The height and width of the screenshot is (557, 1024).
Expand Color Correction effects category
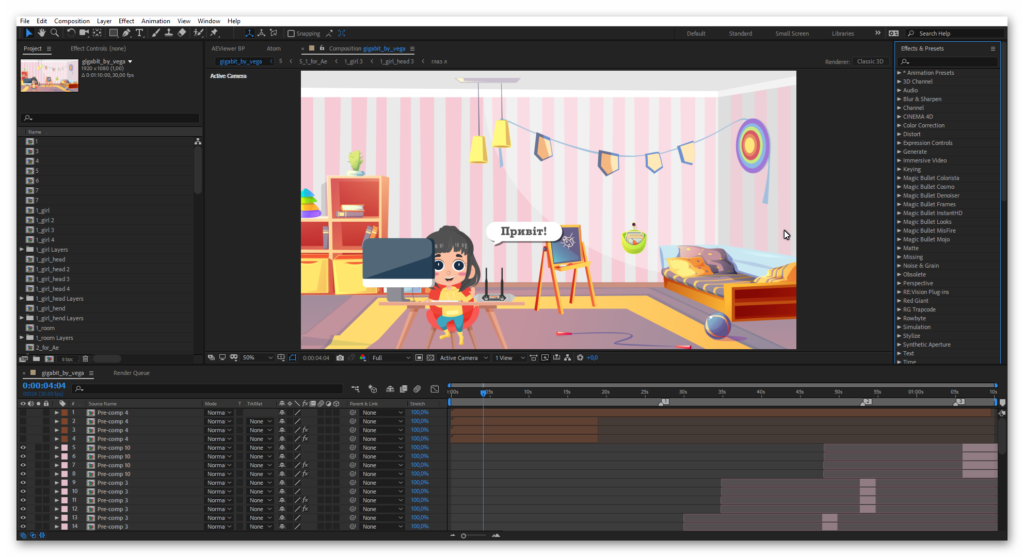(899, 125)
